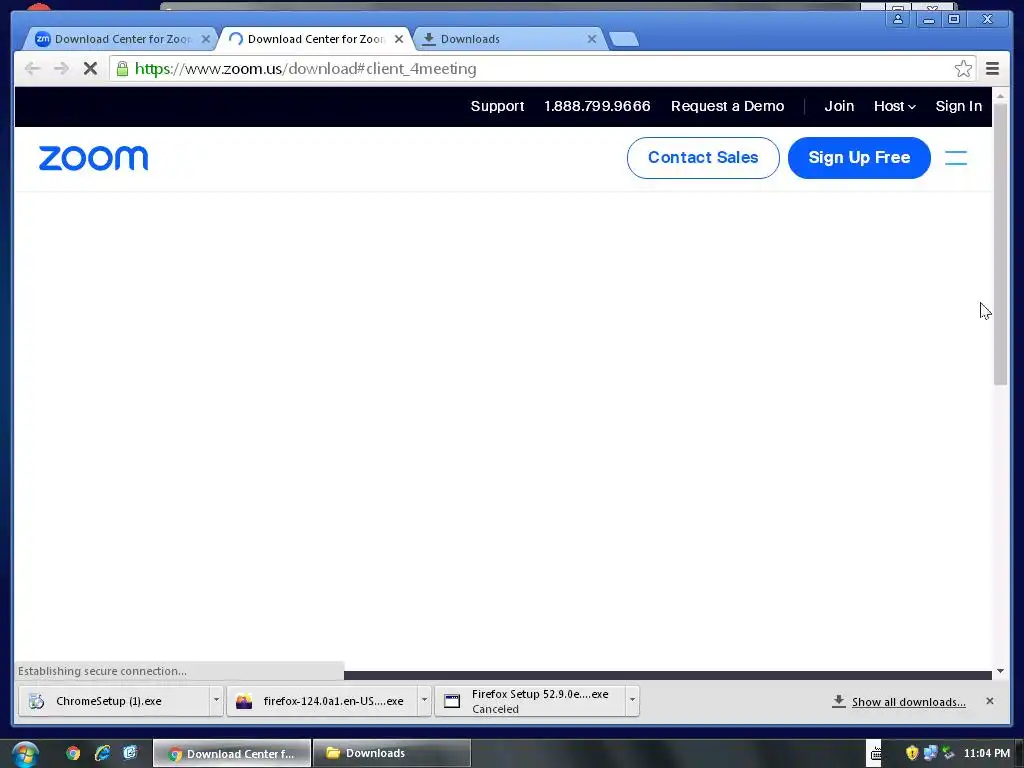The width and height of the screenshot is (1024, 768).
Task: Click the scrollbar up arrow
Action: (1000, 96)
